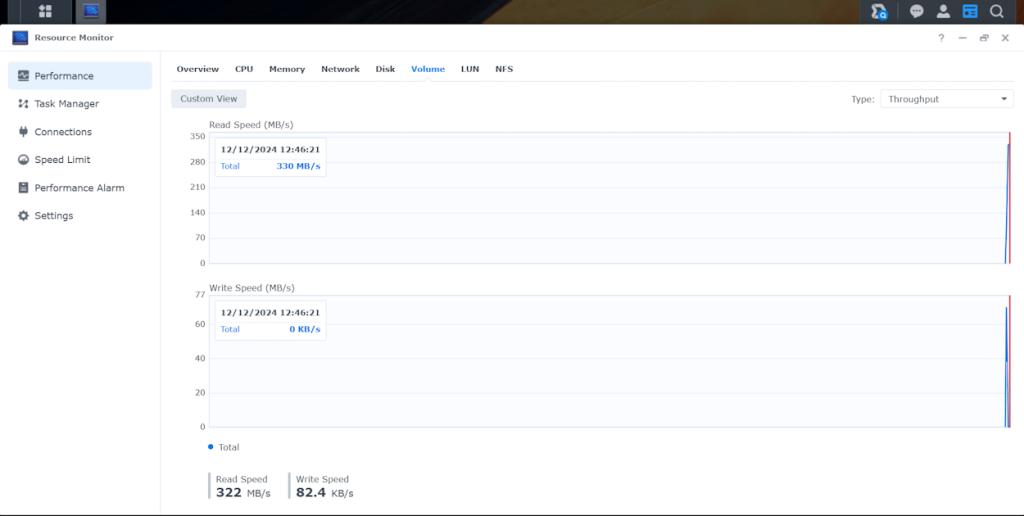
Task: Open the DSM Main Menu grid icon
Action: coord(45,11)
